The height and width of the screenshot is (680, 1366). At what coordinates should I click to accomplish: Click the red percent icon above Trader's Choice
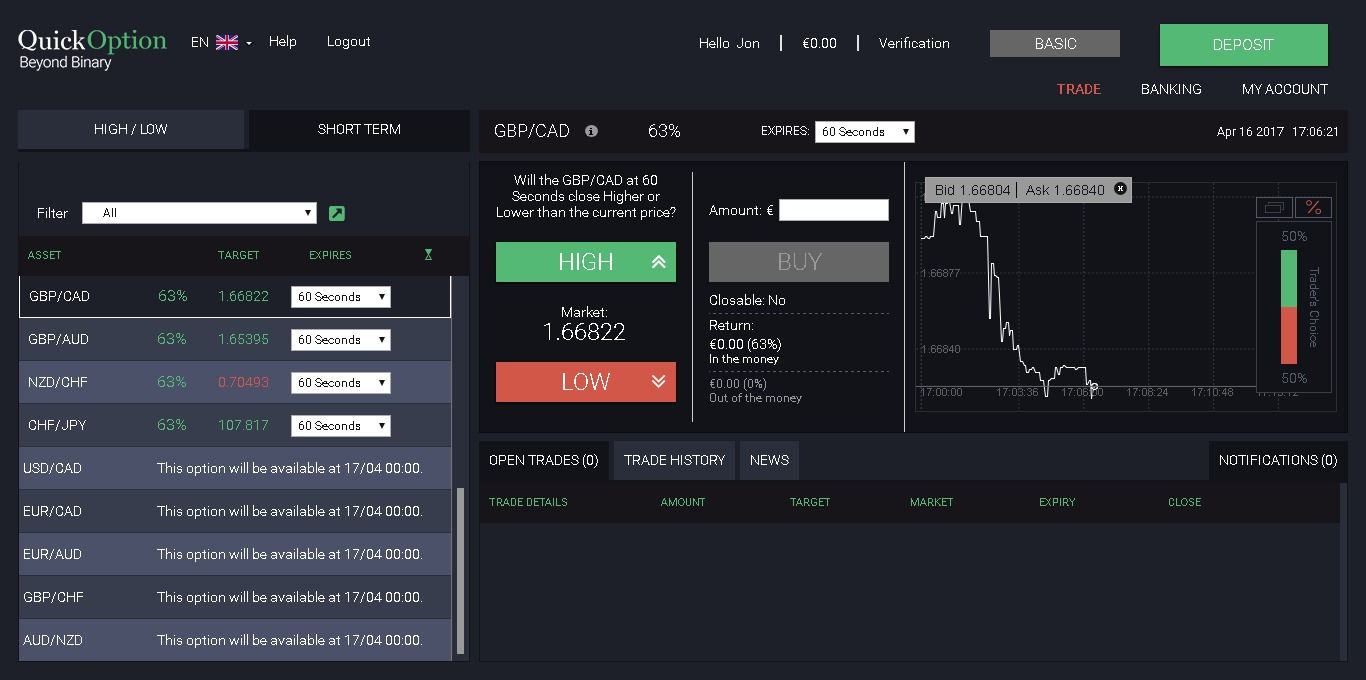[1313, 207]
